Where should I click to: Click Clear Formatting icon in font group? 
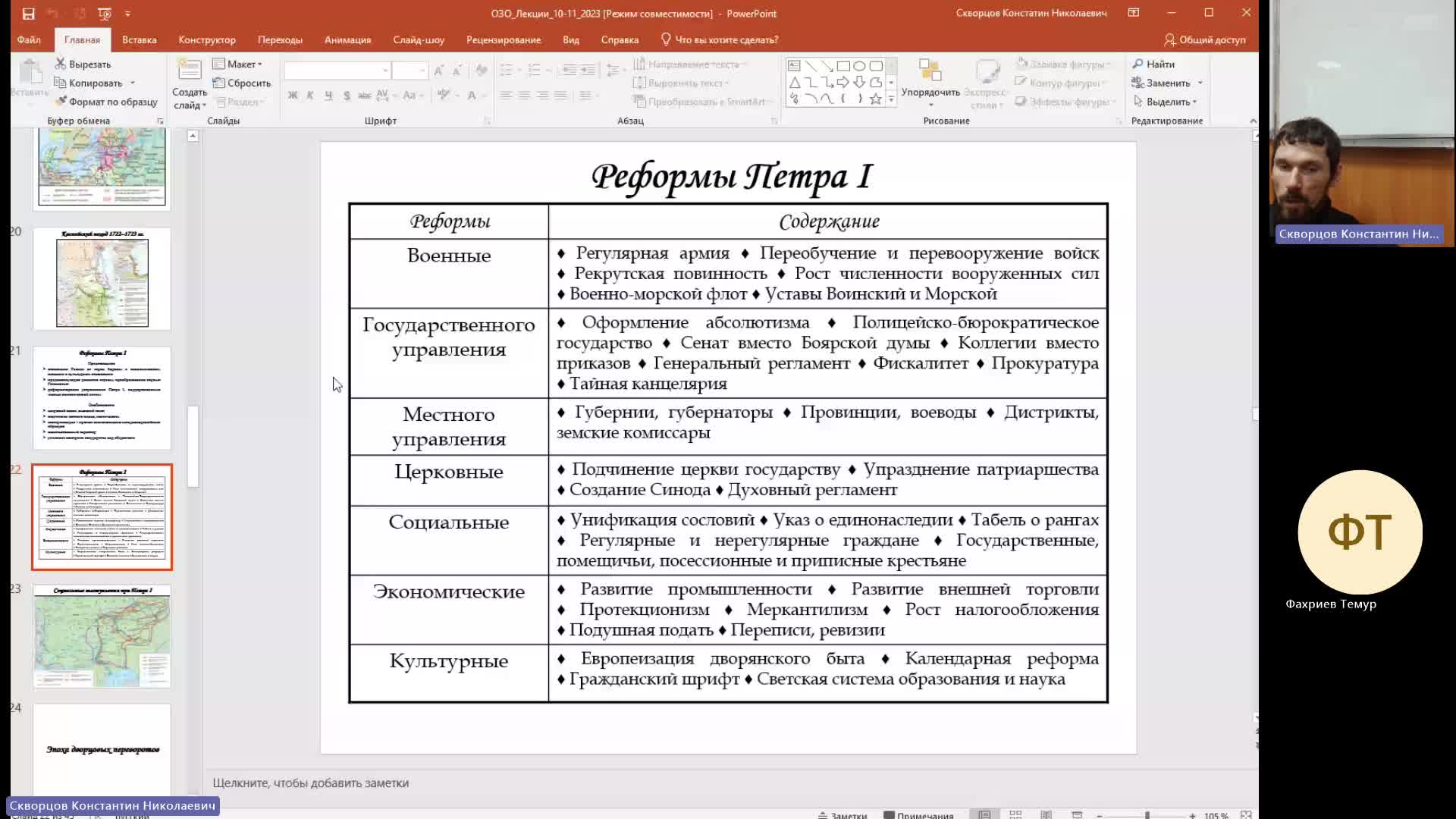(x=482, y=71)
